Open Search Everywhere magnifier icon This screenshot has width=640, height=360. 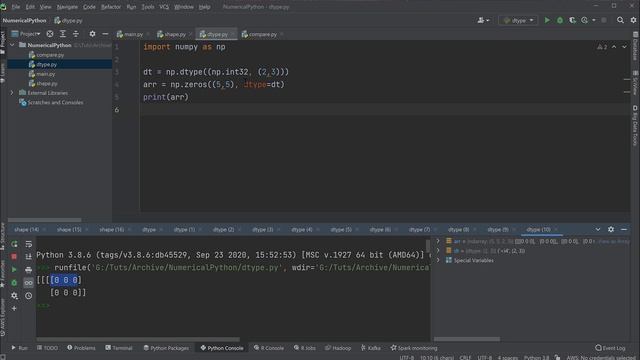(620, 20)
